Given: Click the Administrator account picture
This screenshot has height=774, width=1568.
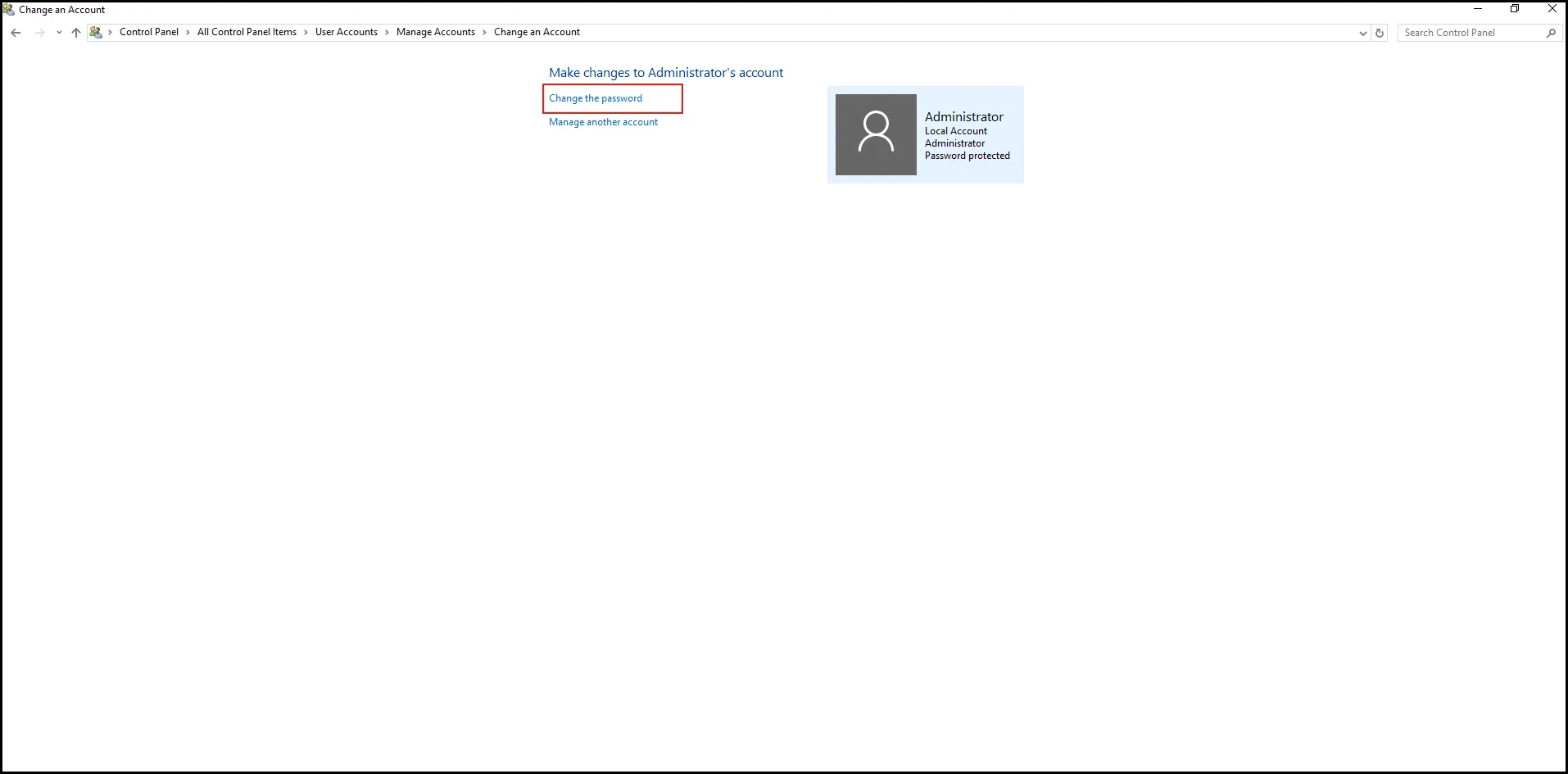Looking at the screenshot, I should (x=876, y=134).
